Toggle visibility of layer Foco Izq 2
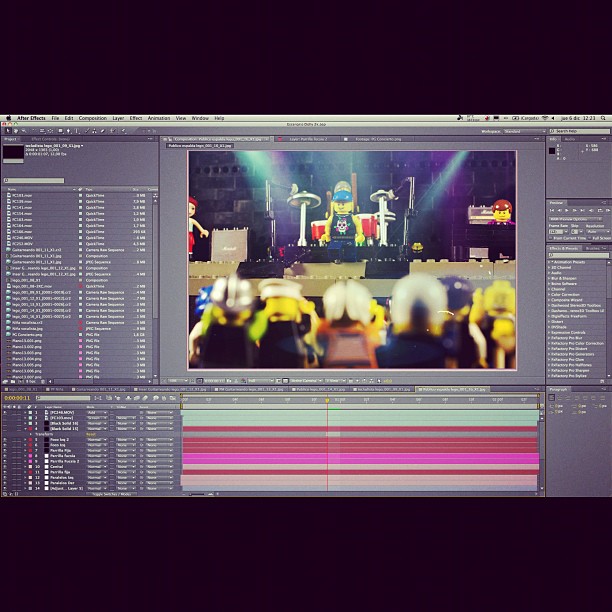The image size is (612, 612). pyautogui.click(x=5, y=439)
